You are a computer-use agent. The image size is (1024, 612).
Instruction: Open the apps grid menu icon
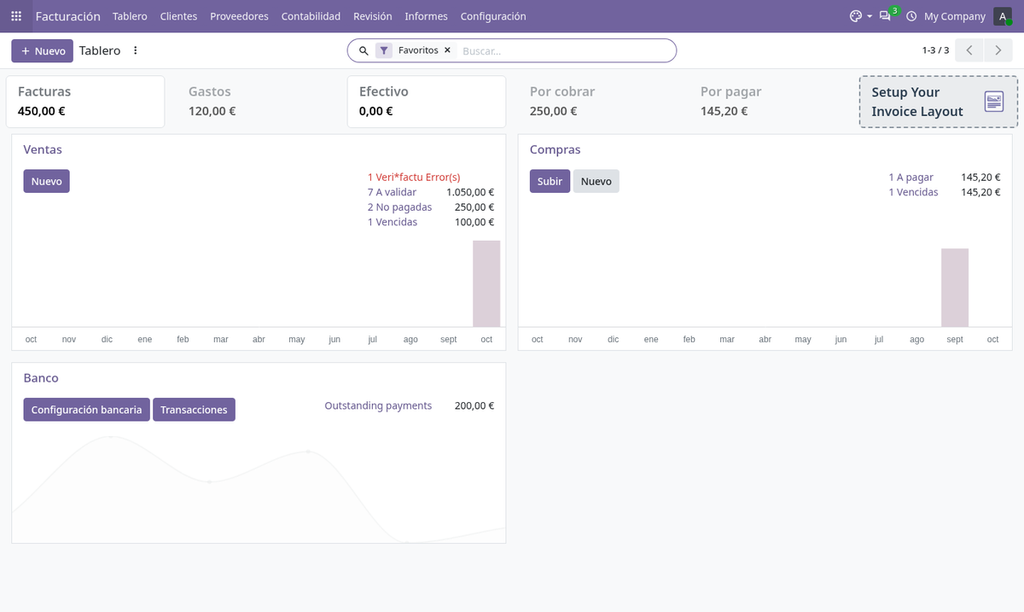coord(16,16)
